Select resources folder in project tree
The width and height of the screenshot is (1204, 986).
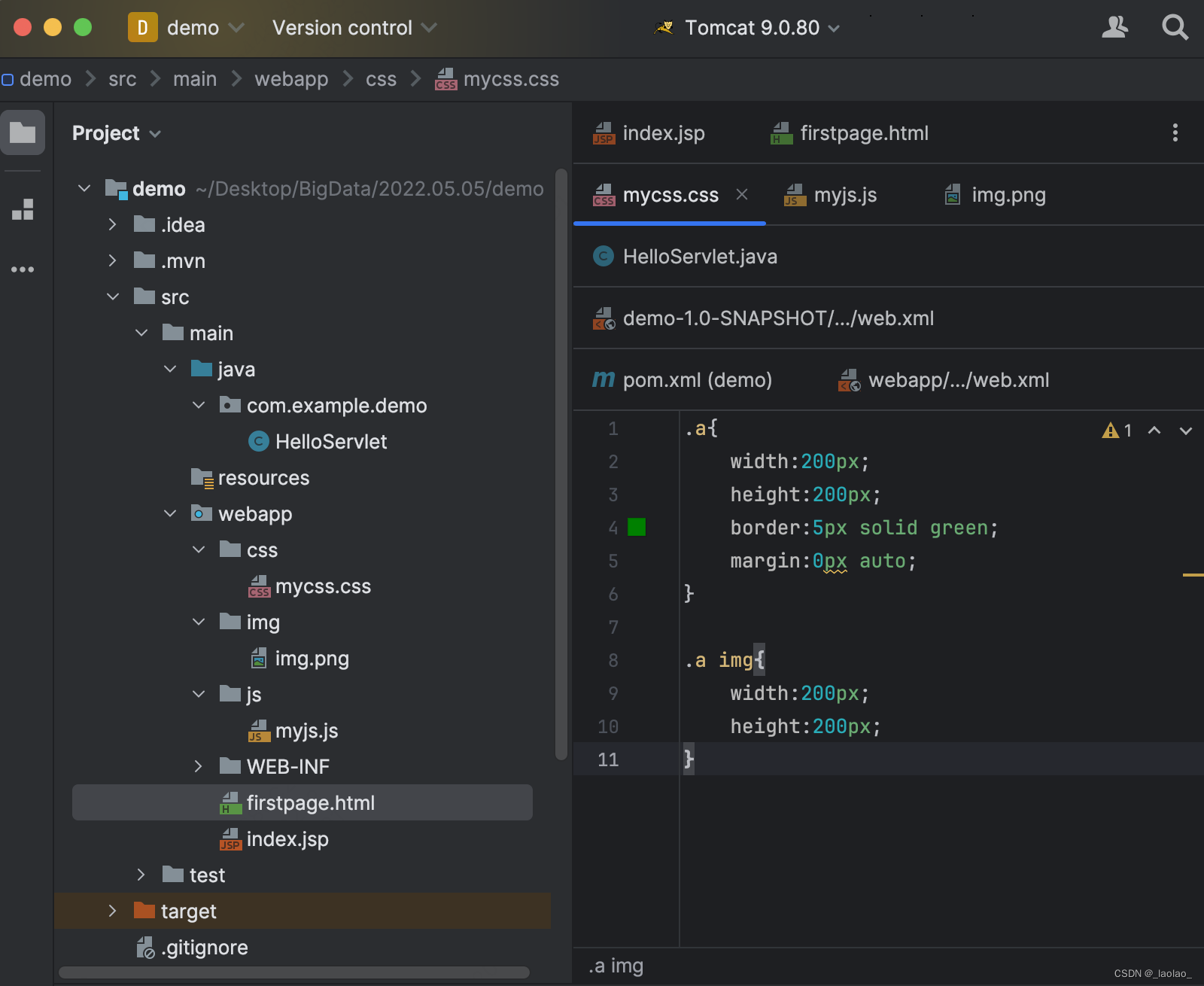[x=251, y=478]
